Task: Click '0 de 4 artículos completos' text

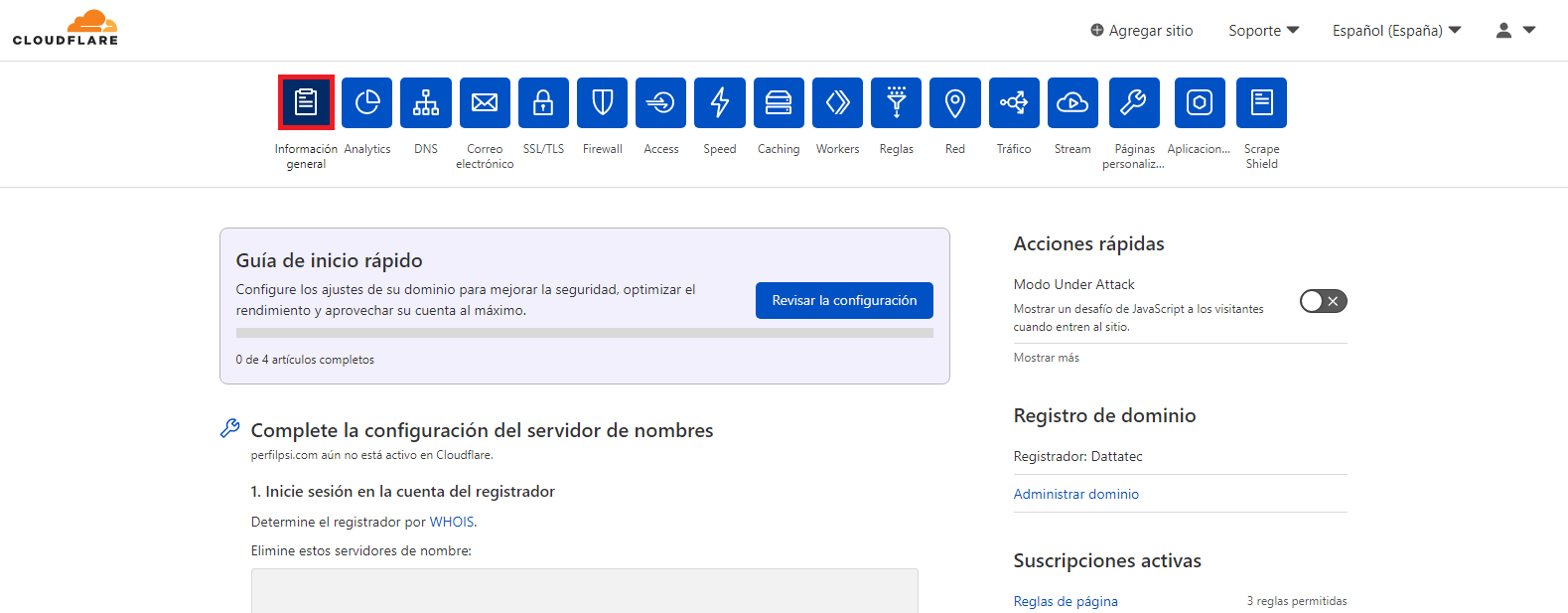Action: click(305, 360)
